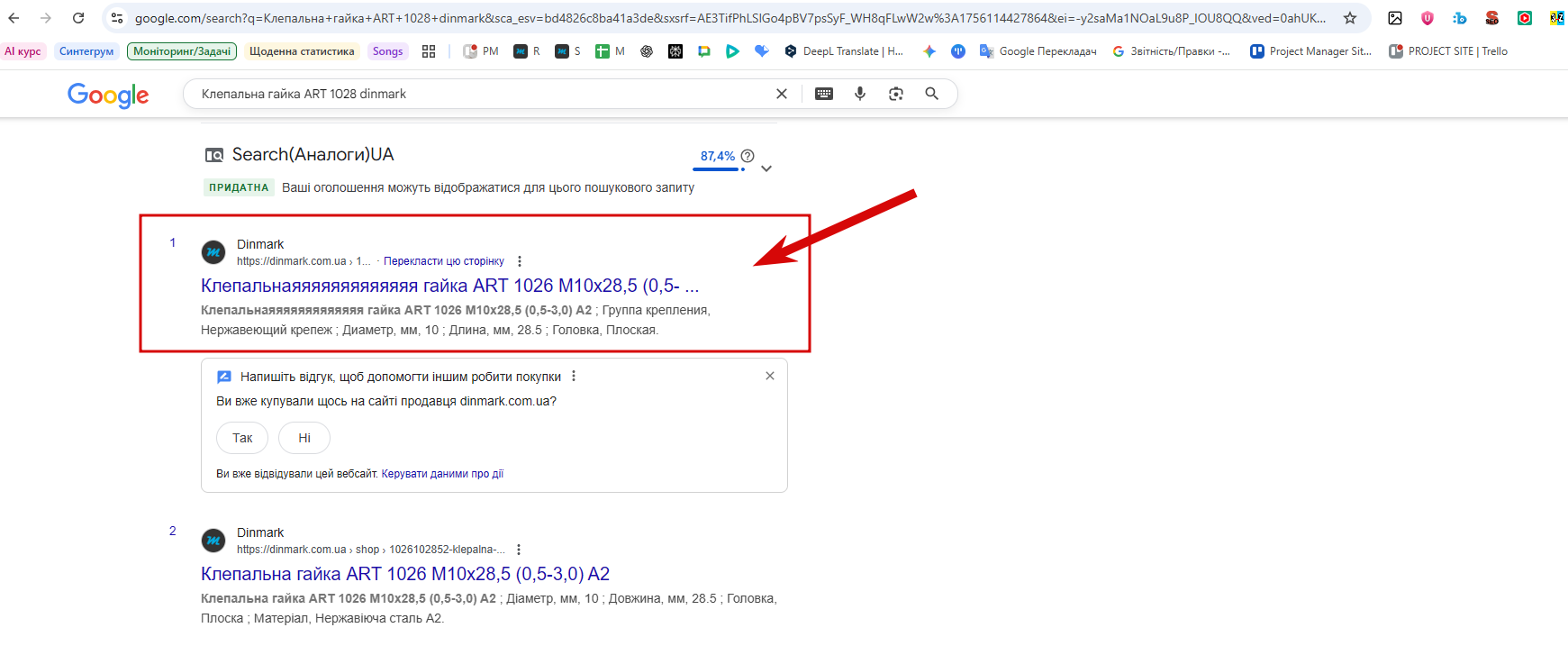Viewport: 1568px width, 664px height.
Task: Open the Щоденна статистика bookmark folder
Action: 302,51
